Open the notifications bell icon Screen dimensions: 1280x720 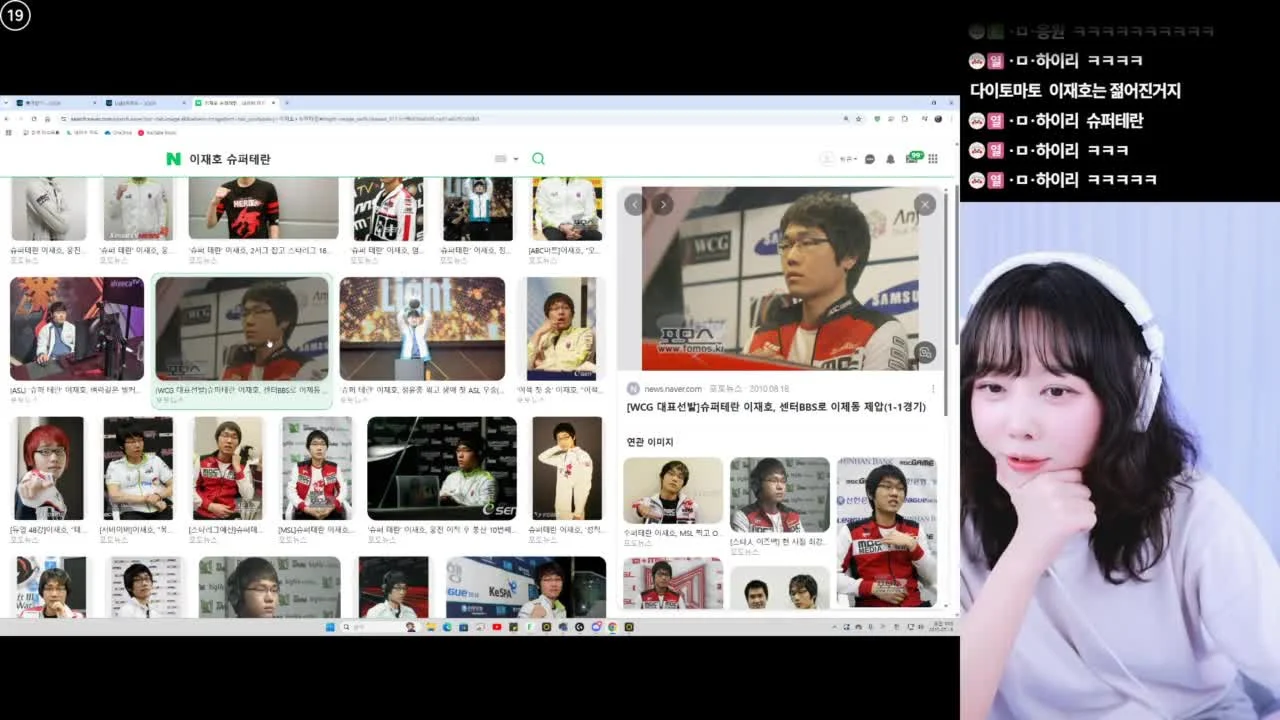890,159
